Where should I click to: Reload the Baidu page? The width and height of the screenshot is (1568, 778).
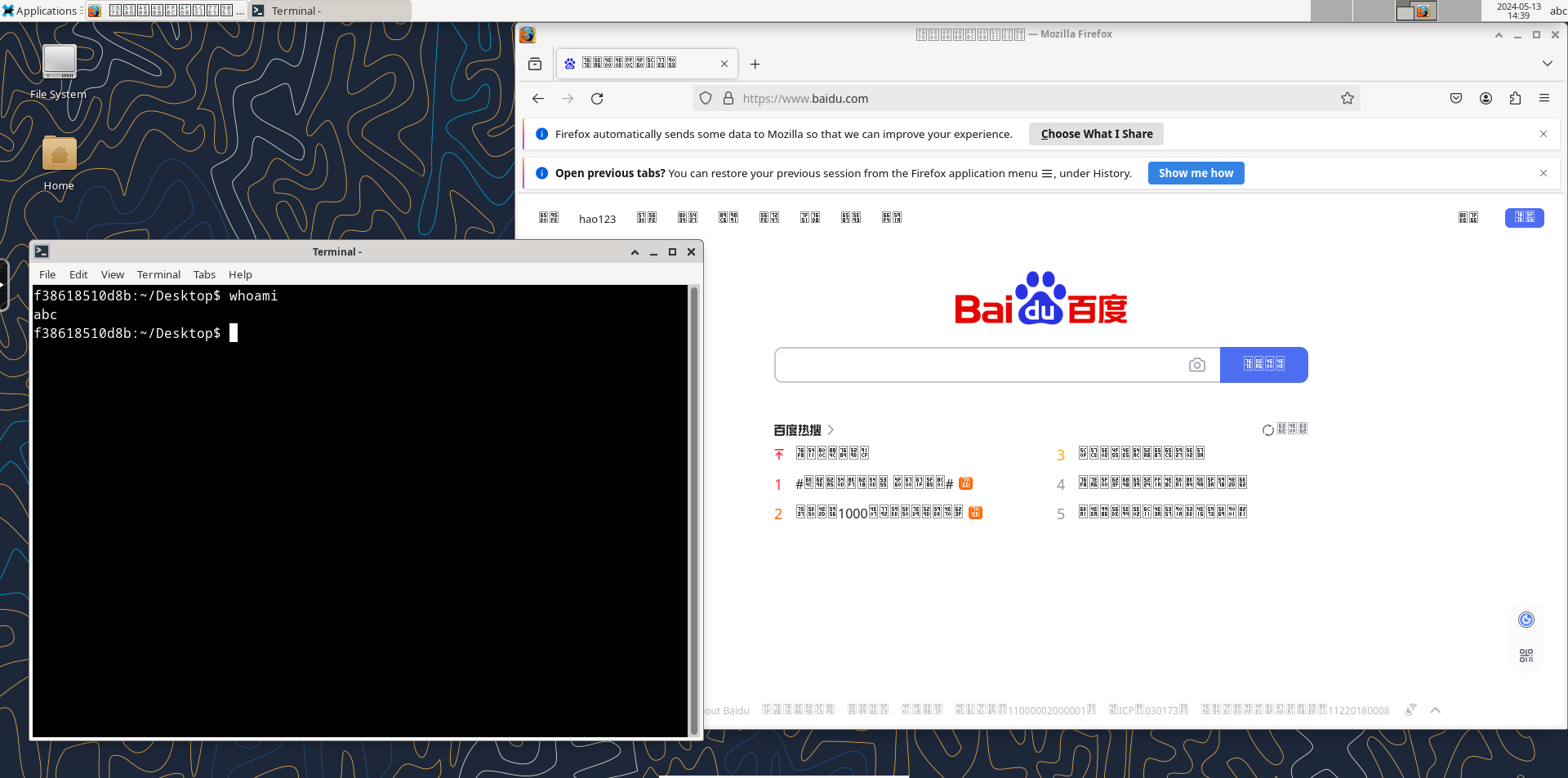coord(597,99)
